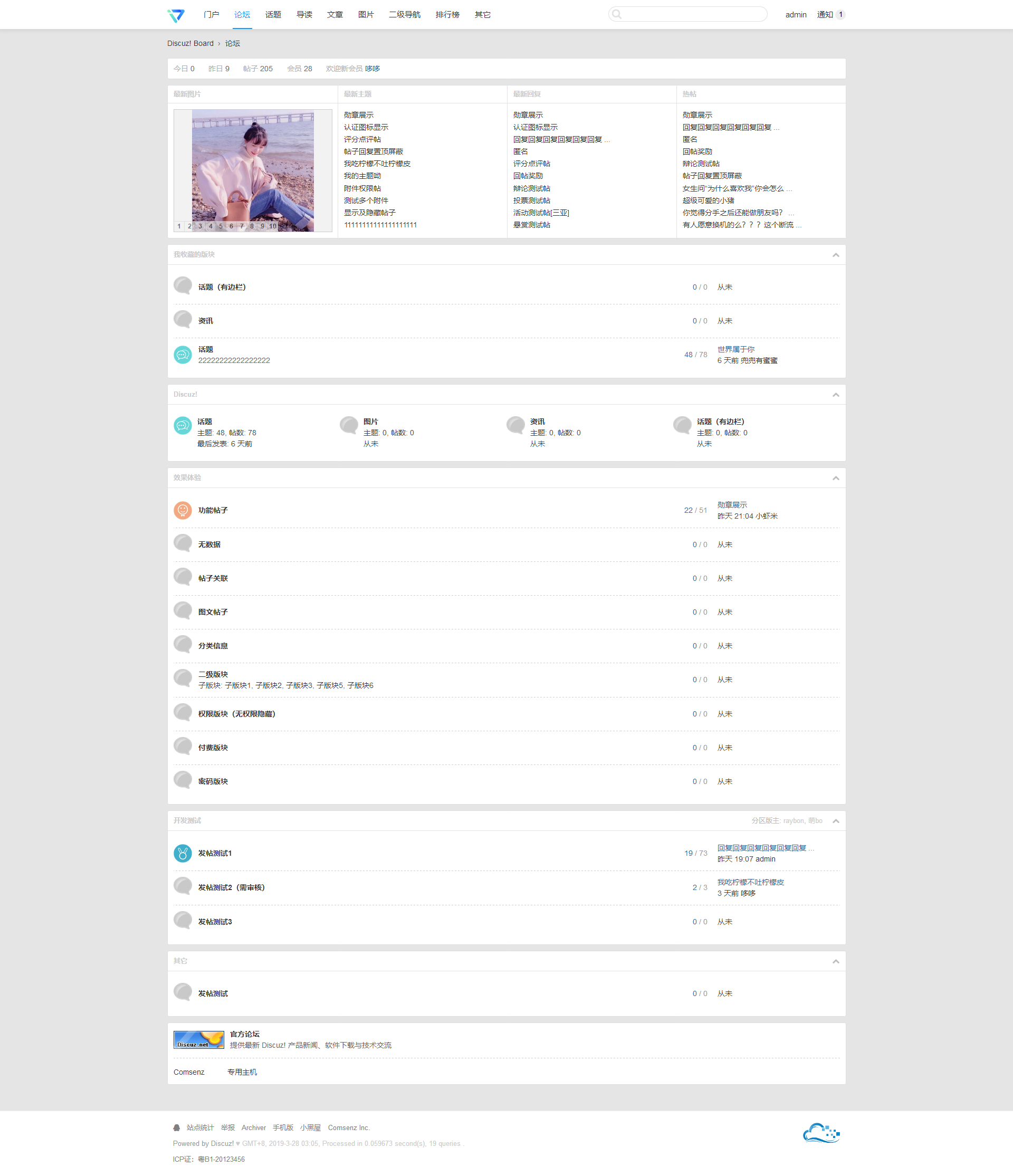The width and height of the screenshot is (1013, 1176).
Task: Open 投票测试帖 in latest replies
Action: [x=532, y=200]
